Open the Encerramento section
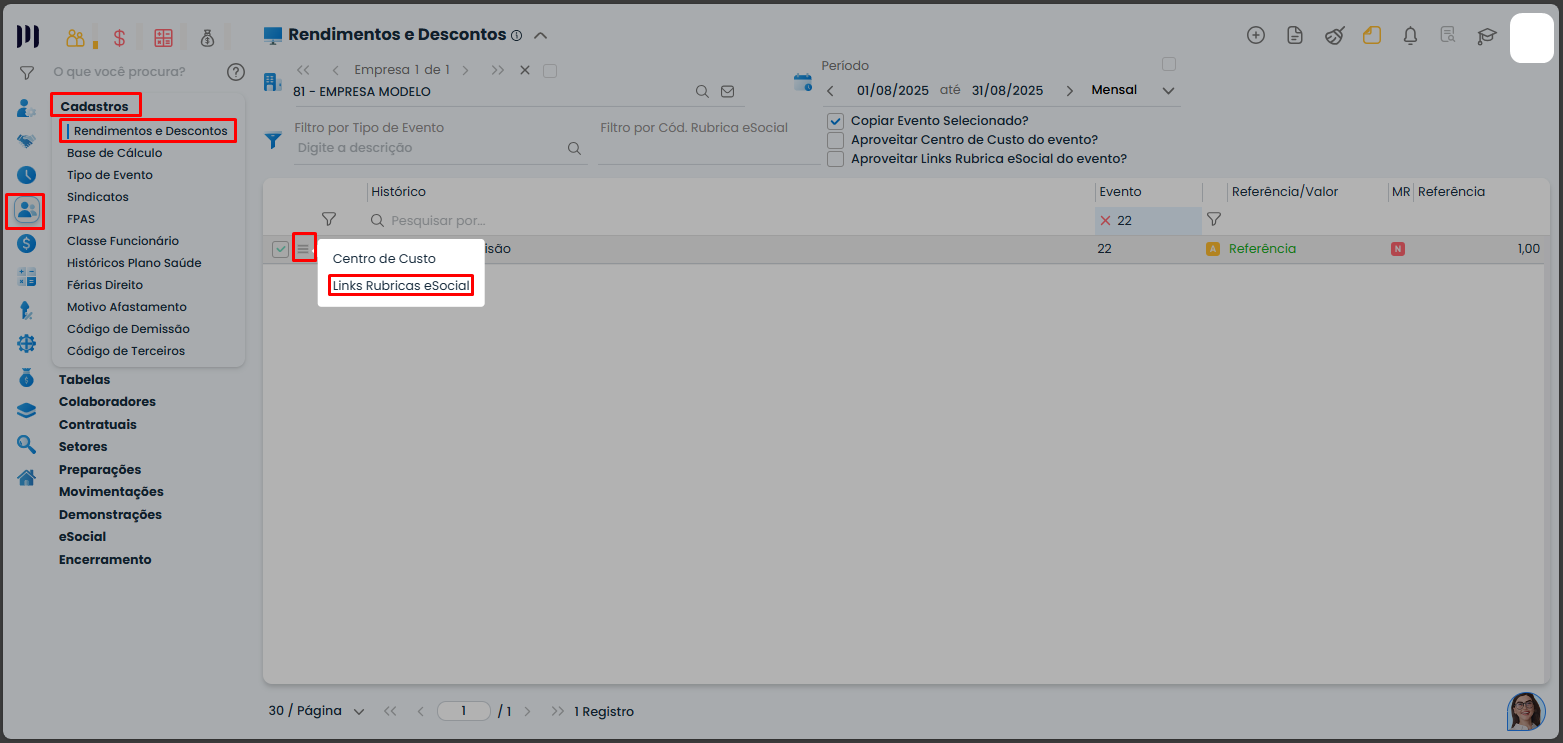Image resolution: width=1563 pixels, height=743 pixels. tap(105, 559)
